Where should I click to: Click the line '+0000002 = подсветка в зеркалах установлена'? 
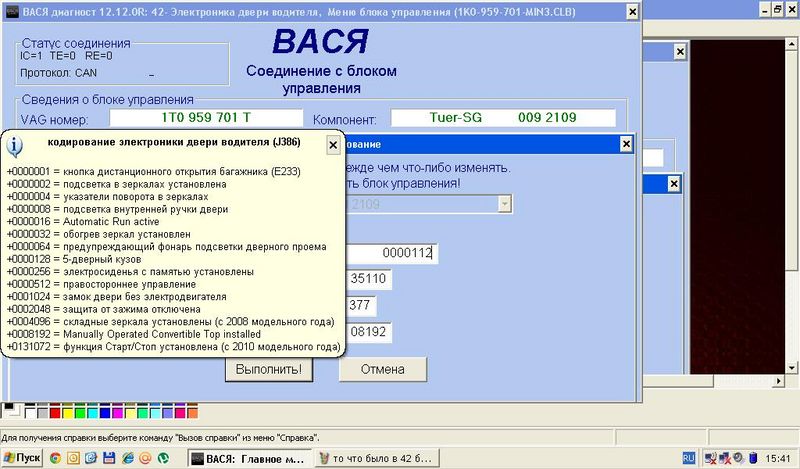tap(117, 184)
